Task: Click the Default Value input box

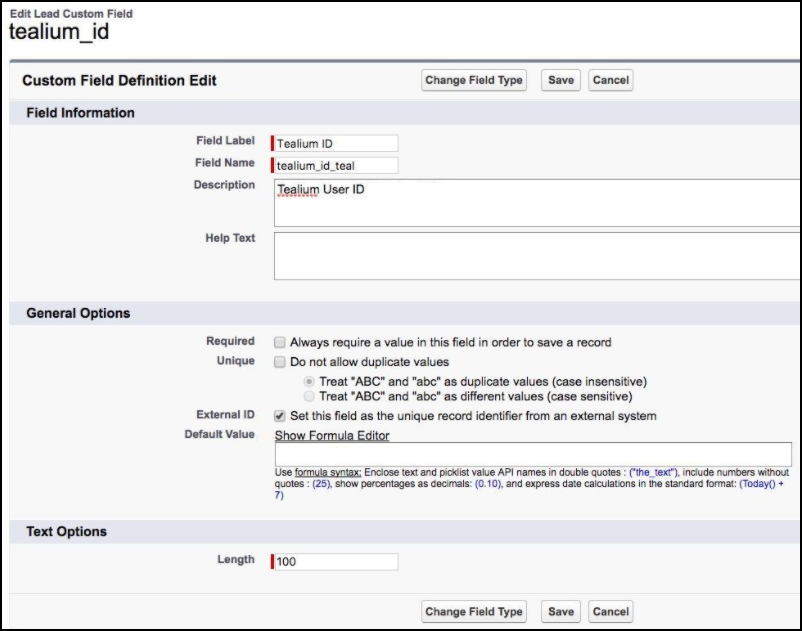Action: [533, 454]
